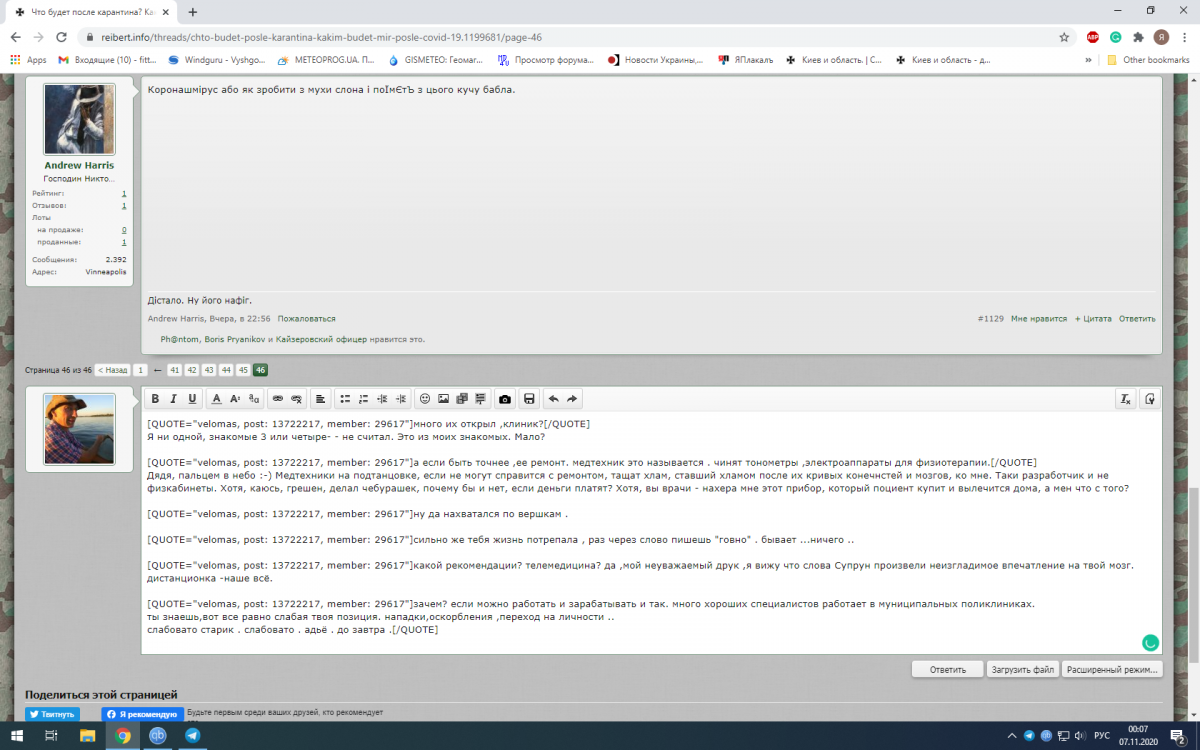Toggle bold formatting in the reply editor
Viewport: 1200px width, 750px height.
pyautogui.click(x=155, y=399)
